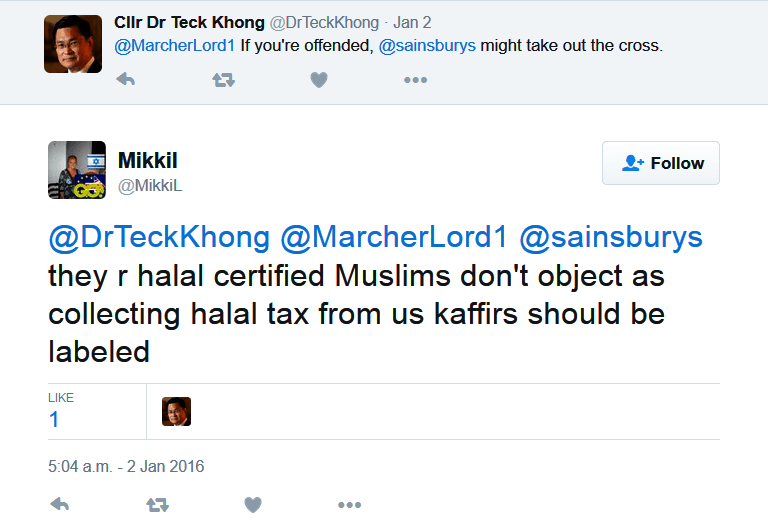Open Mikkil's profile avatar
768x525 pixels.
pyautogui.click(x=77, y=170)
